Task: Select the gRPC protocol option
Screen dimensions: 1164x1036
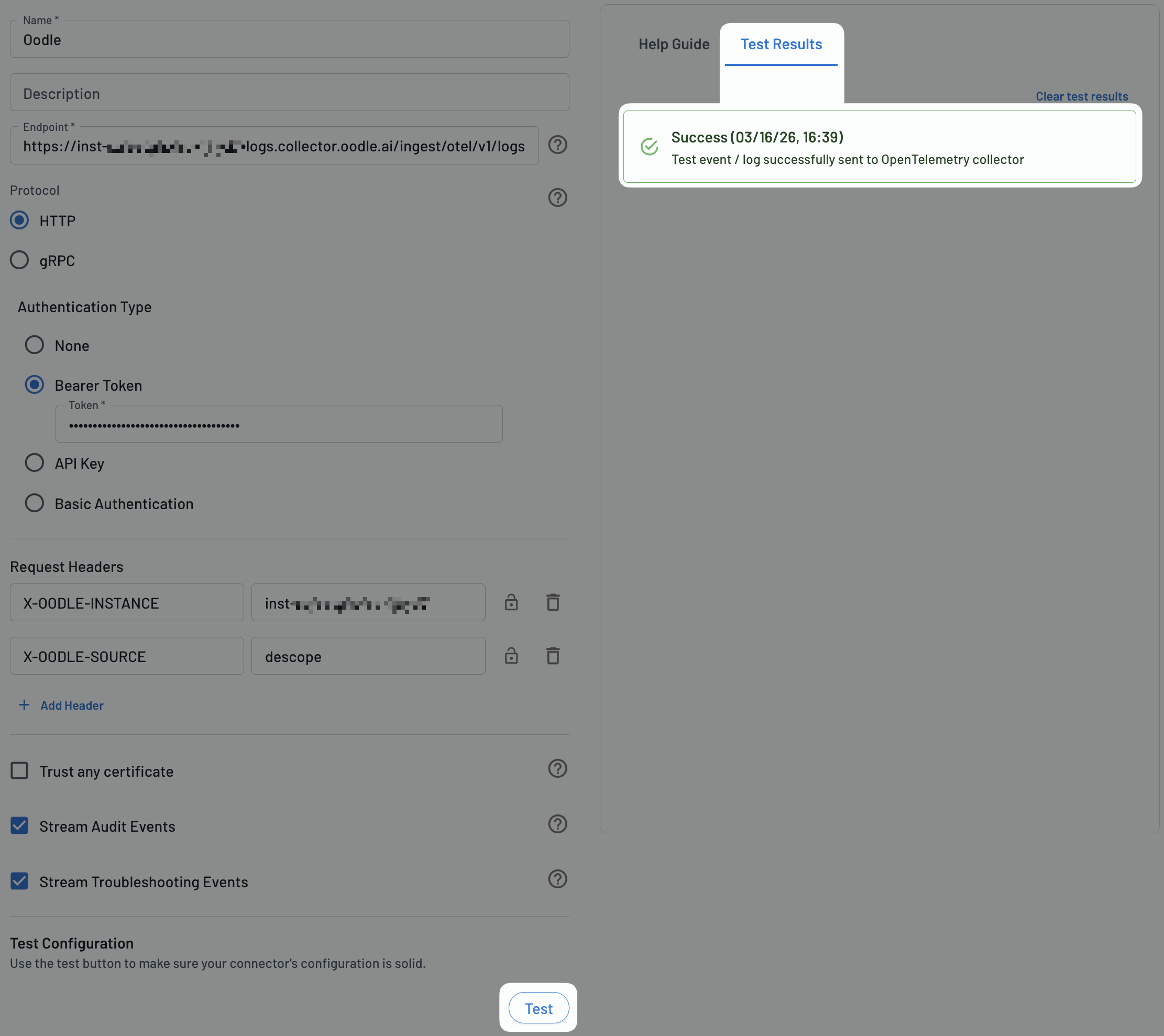Action: tap(19, 260)
